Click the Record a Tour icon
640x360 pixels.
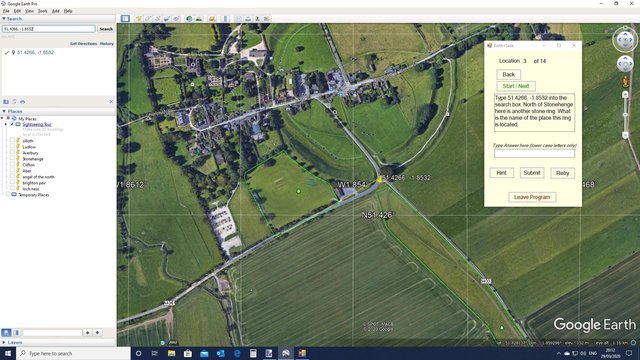coord(176,19)
